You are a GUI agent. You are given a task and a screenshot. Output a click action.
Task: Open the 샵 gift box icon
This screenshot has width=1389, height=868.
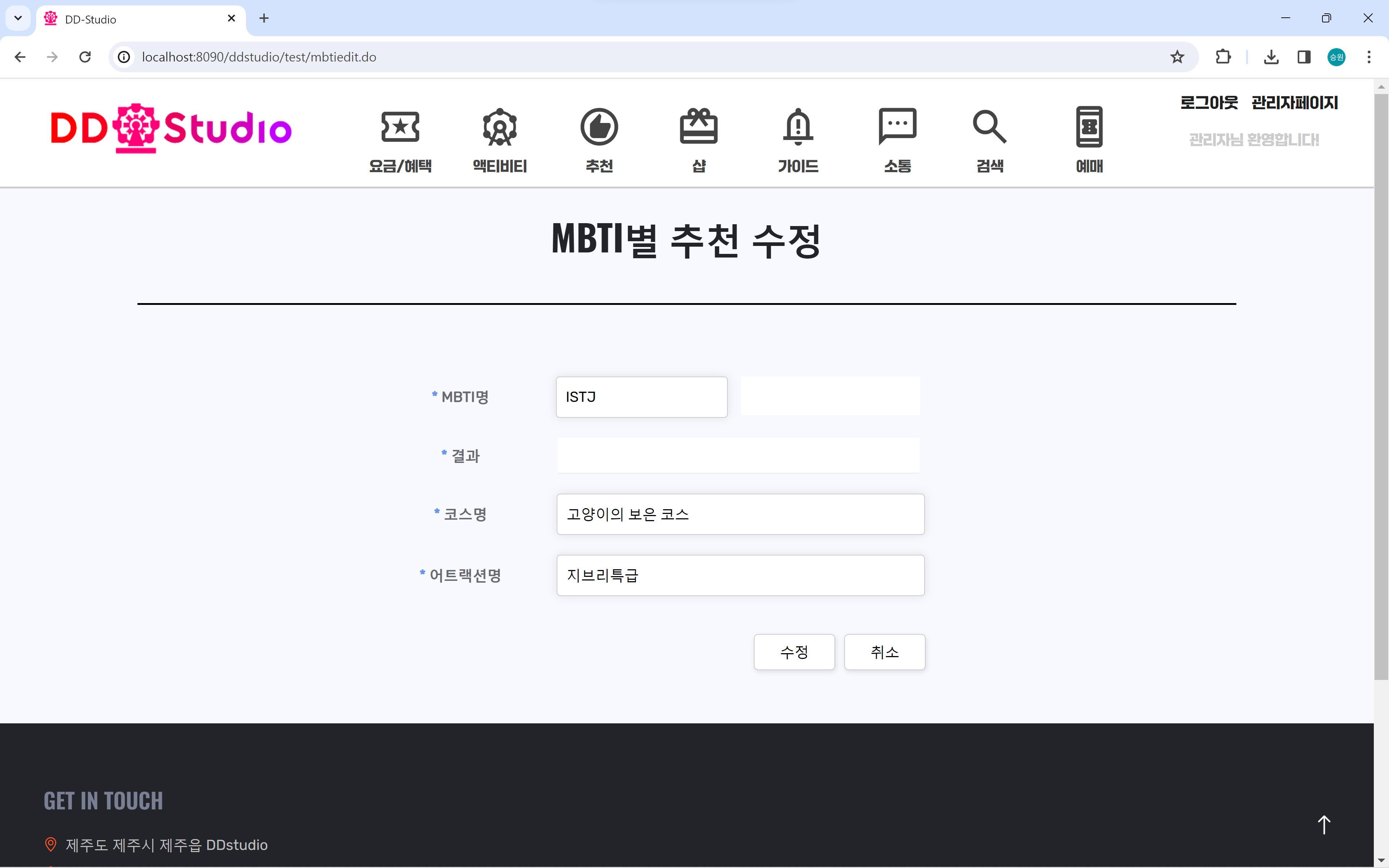pyautogui.click(x=698, y=126)
